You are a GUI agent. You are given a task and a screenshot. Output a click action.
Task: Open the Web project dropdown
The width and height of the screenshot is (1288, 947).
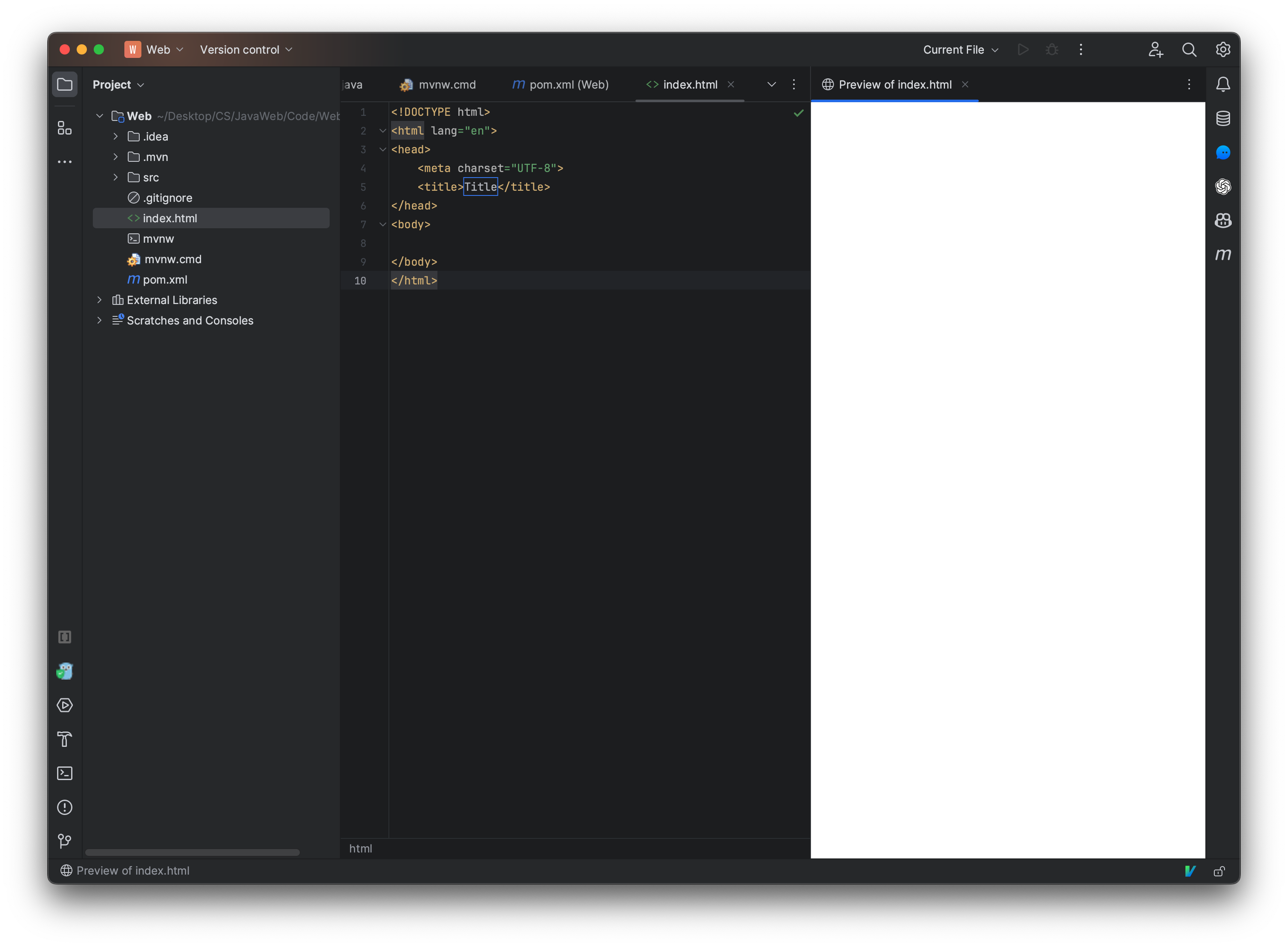click(154, 50)
